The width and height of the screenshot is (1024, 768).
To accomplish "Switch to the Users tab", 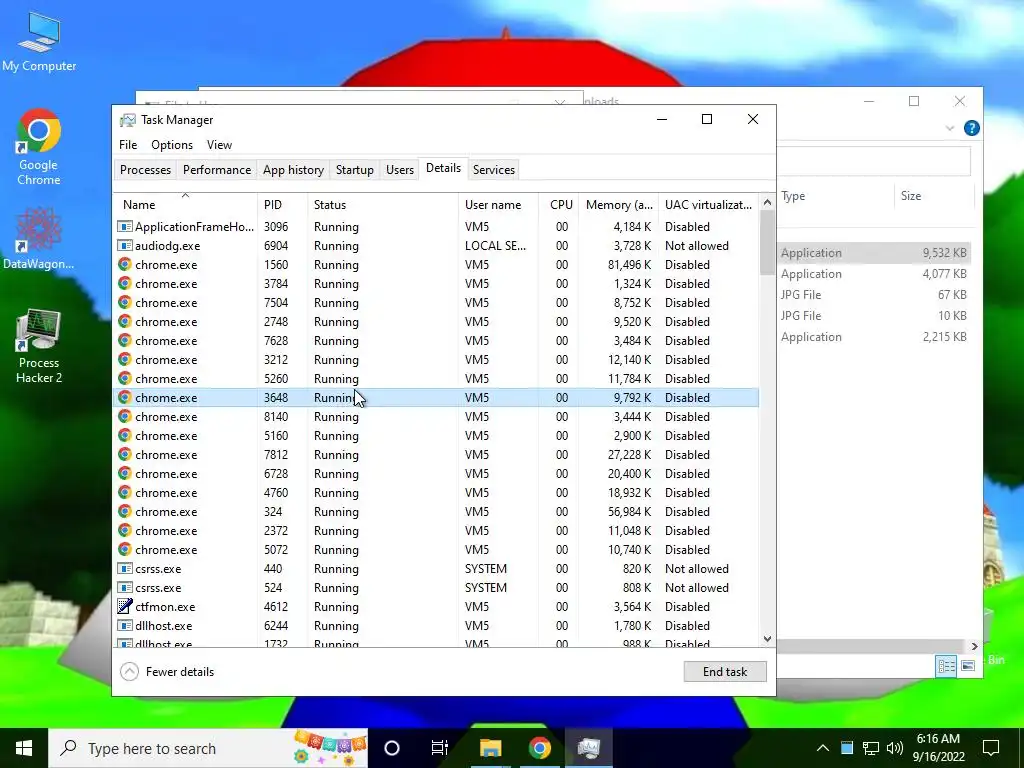I will coord(400,170).
